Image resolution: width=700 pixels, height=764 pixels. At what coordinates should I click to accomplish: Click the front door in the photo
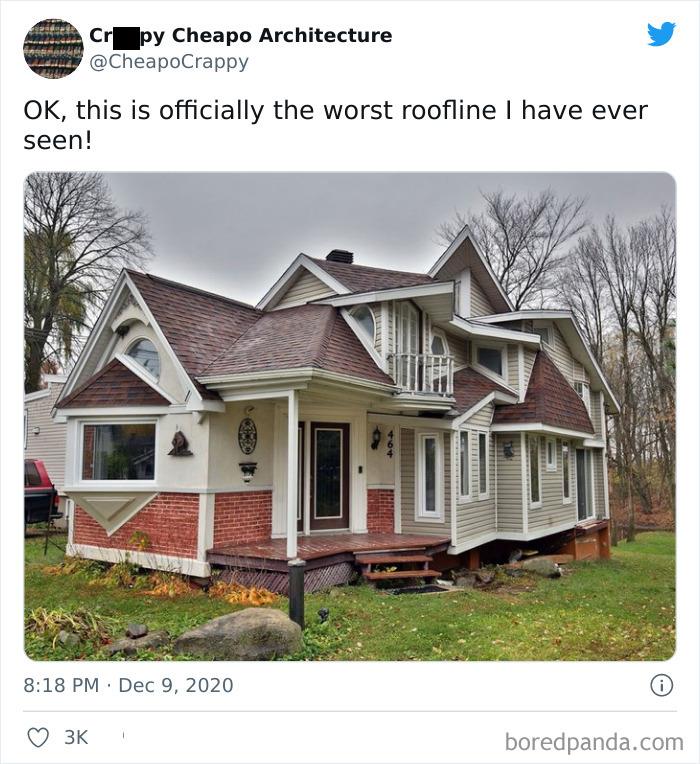click(329, 476)
